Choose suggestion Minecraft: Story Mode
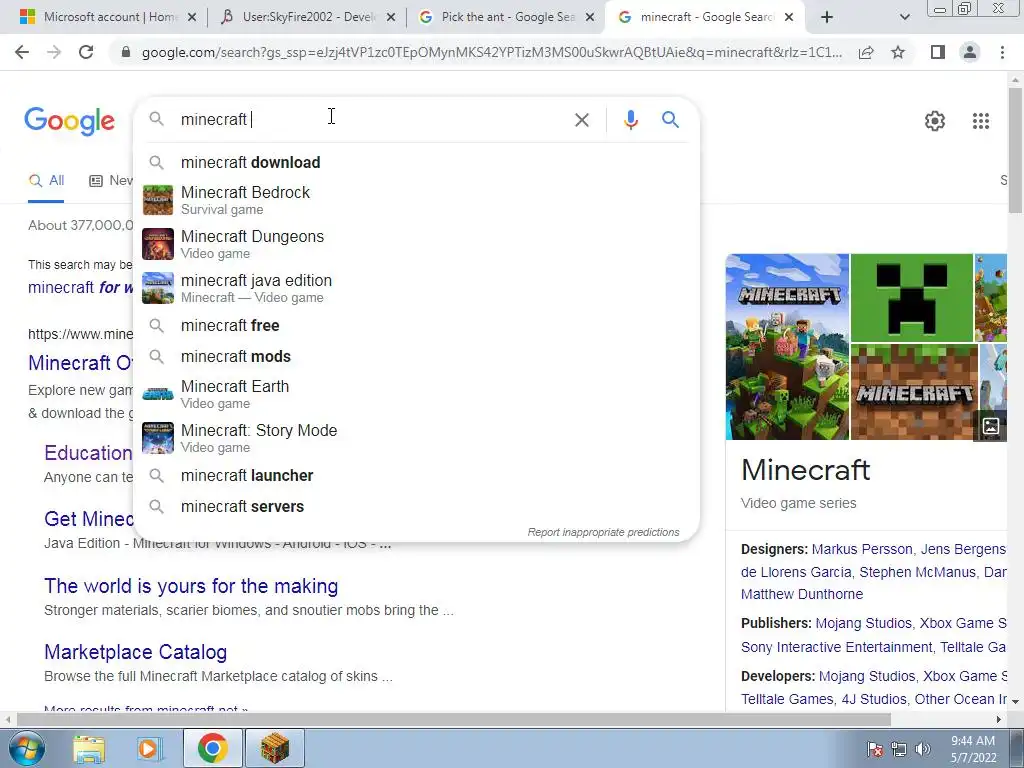The height and width of the screenshot is (768, 1024). [x=416, y=438]
